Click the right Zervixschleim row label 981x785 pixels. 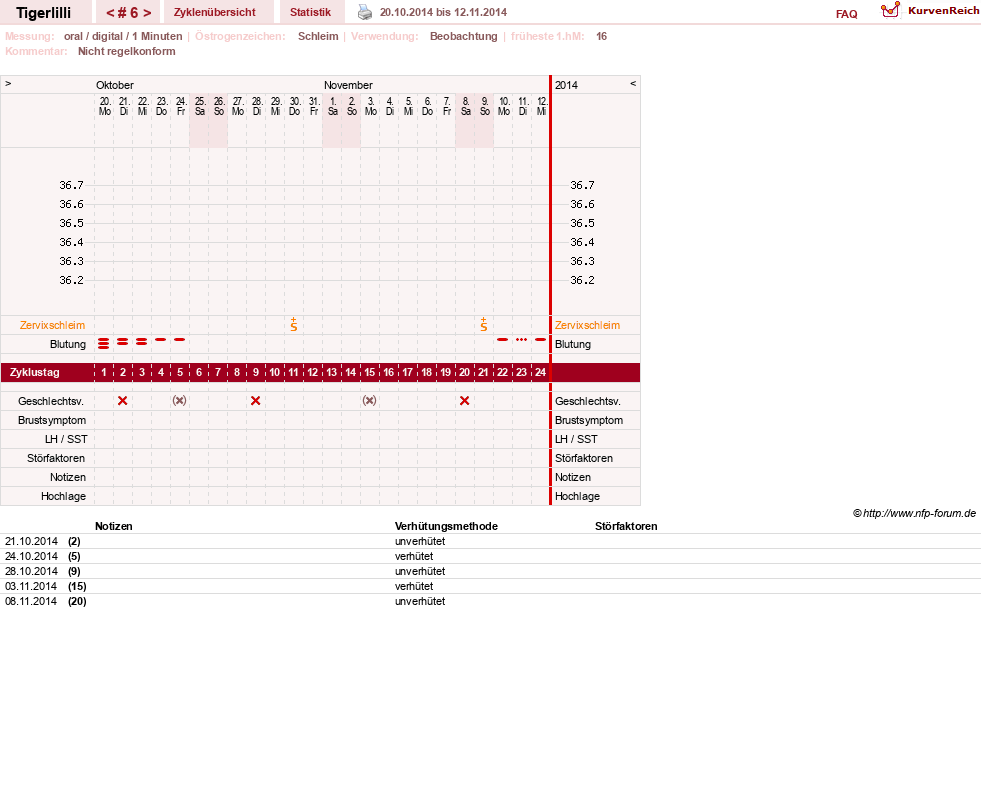(x=587, y=325)
